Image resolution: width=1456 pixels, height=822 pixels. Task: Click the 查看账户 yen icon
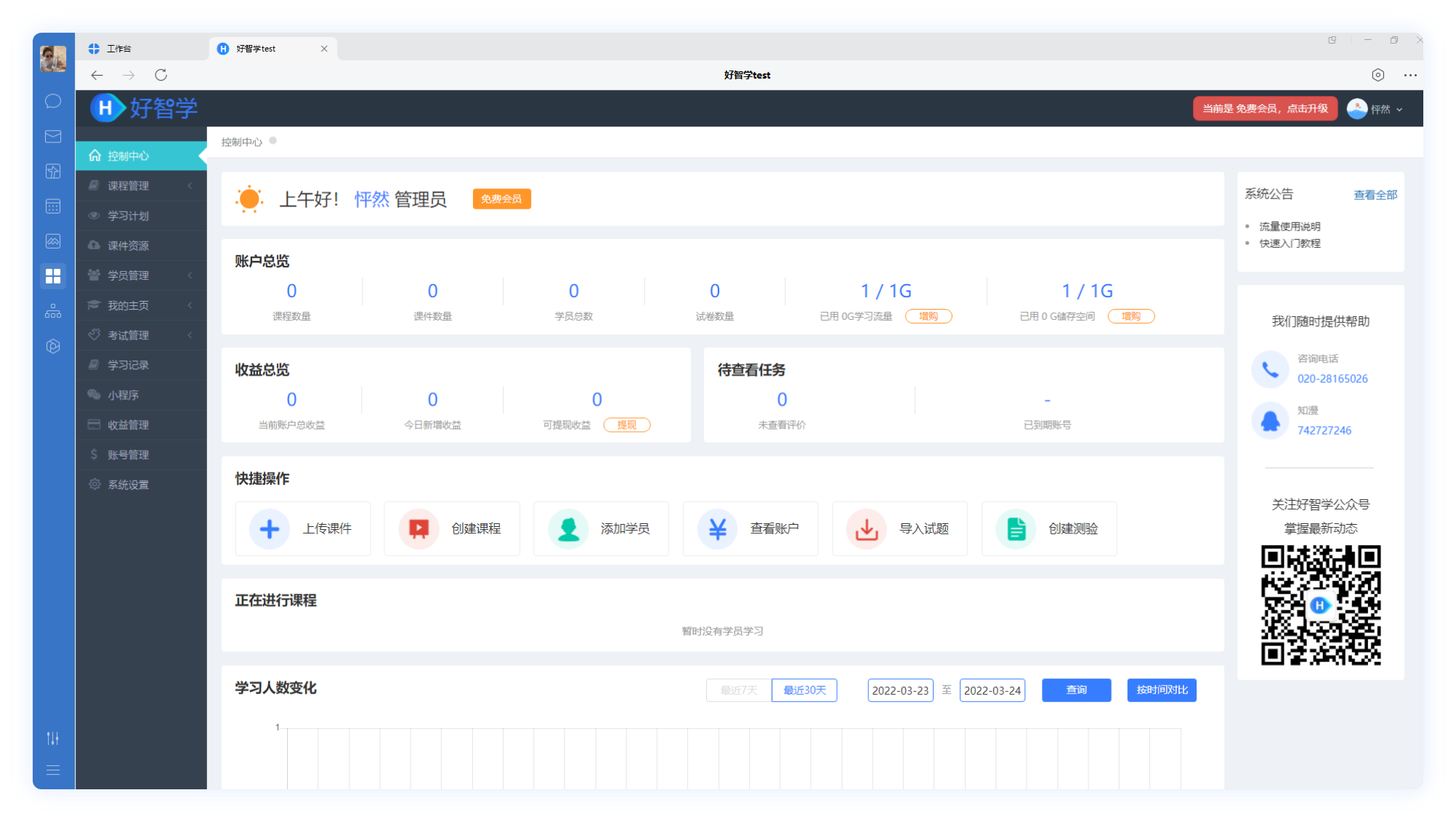pos(717,528)
